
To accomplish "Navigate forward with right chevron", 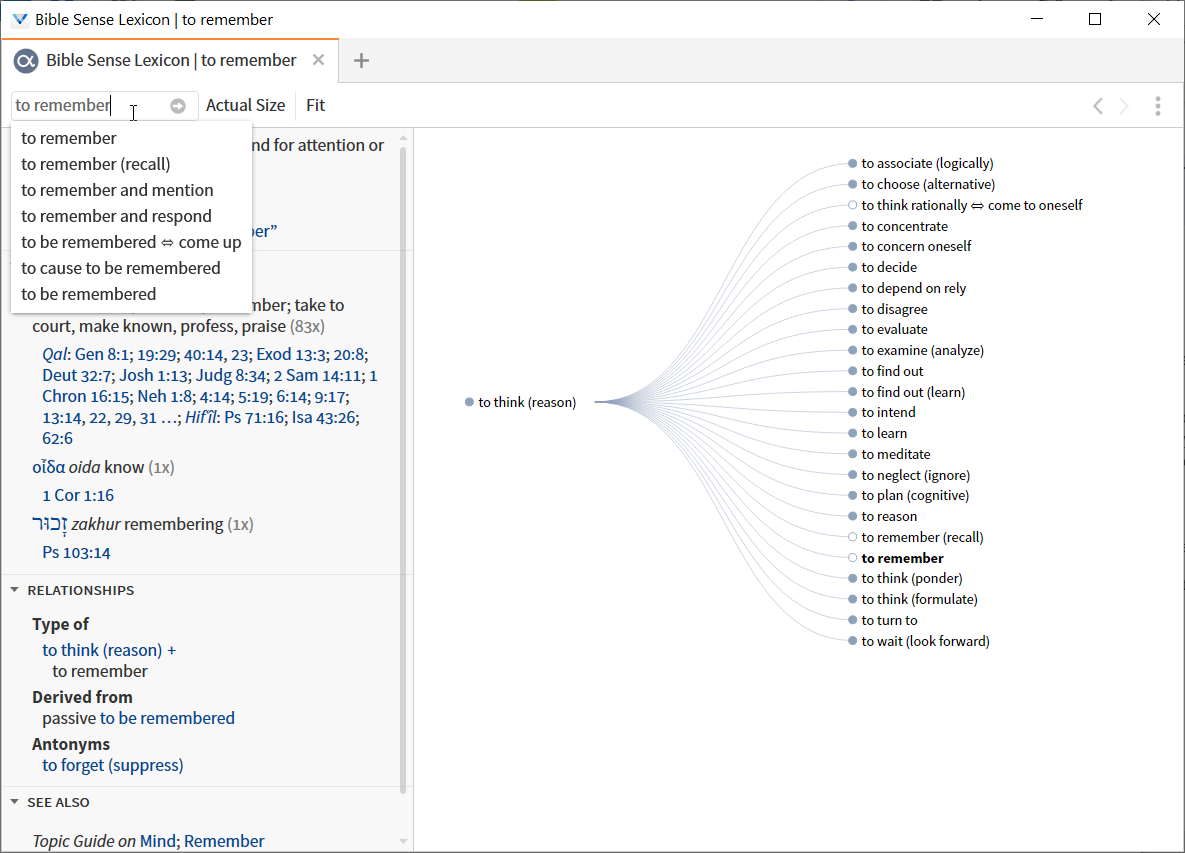I will coord(1124,106).
